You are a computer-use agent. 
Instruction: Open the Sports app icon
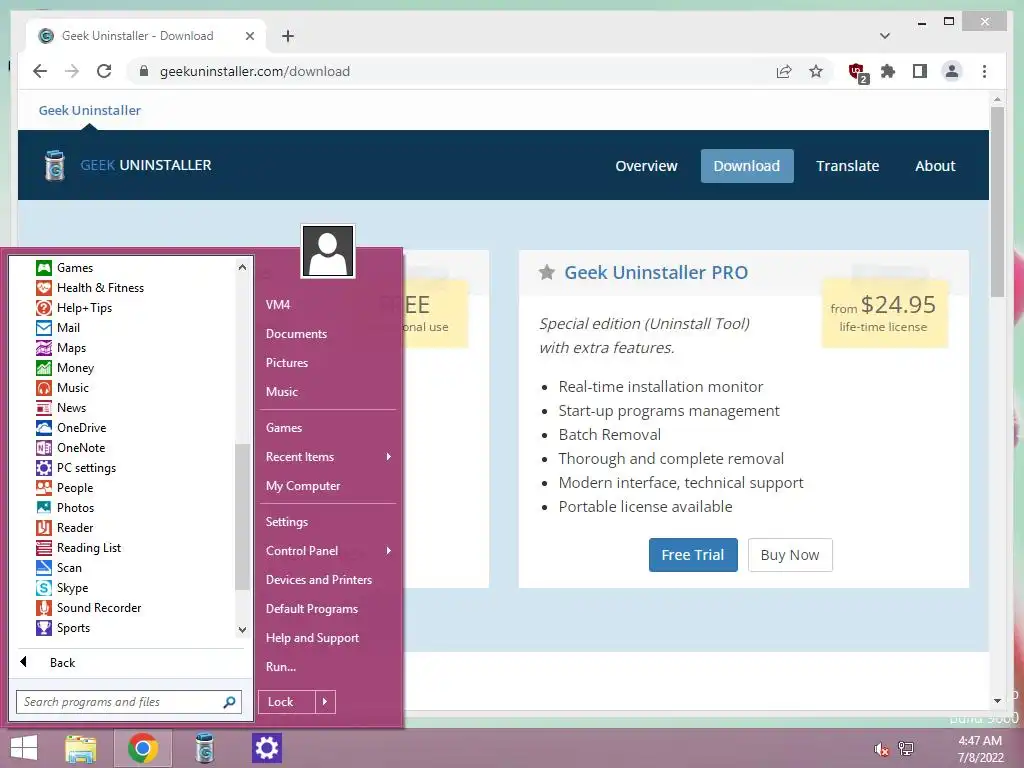click(x=44, y=628)
